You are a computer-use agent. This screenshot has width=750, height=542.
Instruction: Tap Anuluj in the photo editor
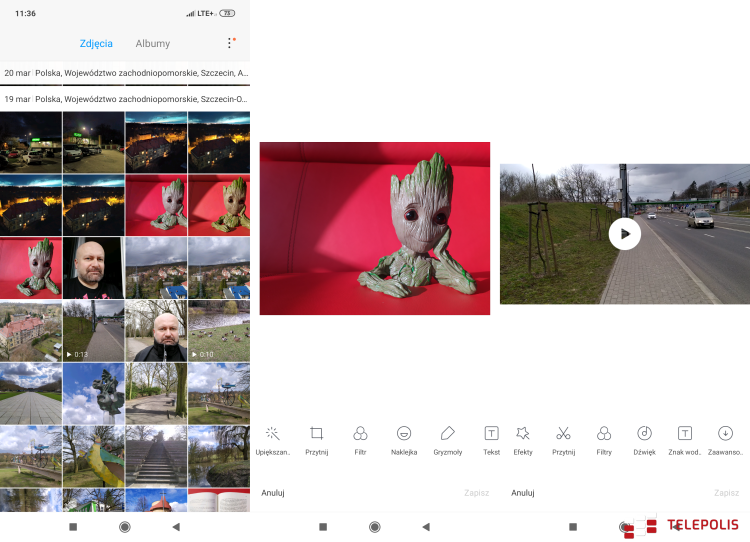[273, 493]
